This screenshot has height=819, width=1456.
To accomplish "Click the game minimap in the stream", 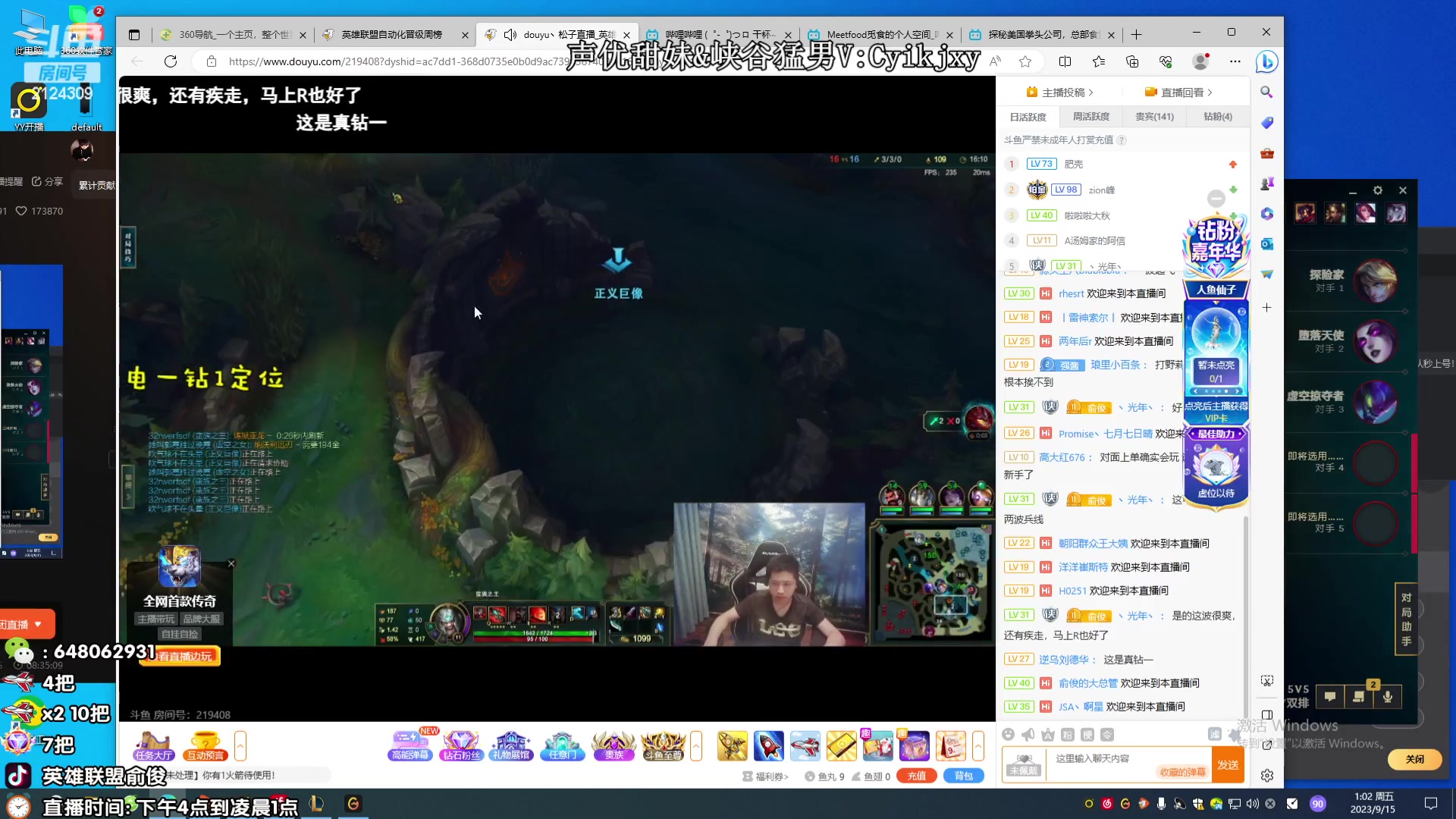I will coord(932,583).
